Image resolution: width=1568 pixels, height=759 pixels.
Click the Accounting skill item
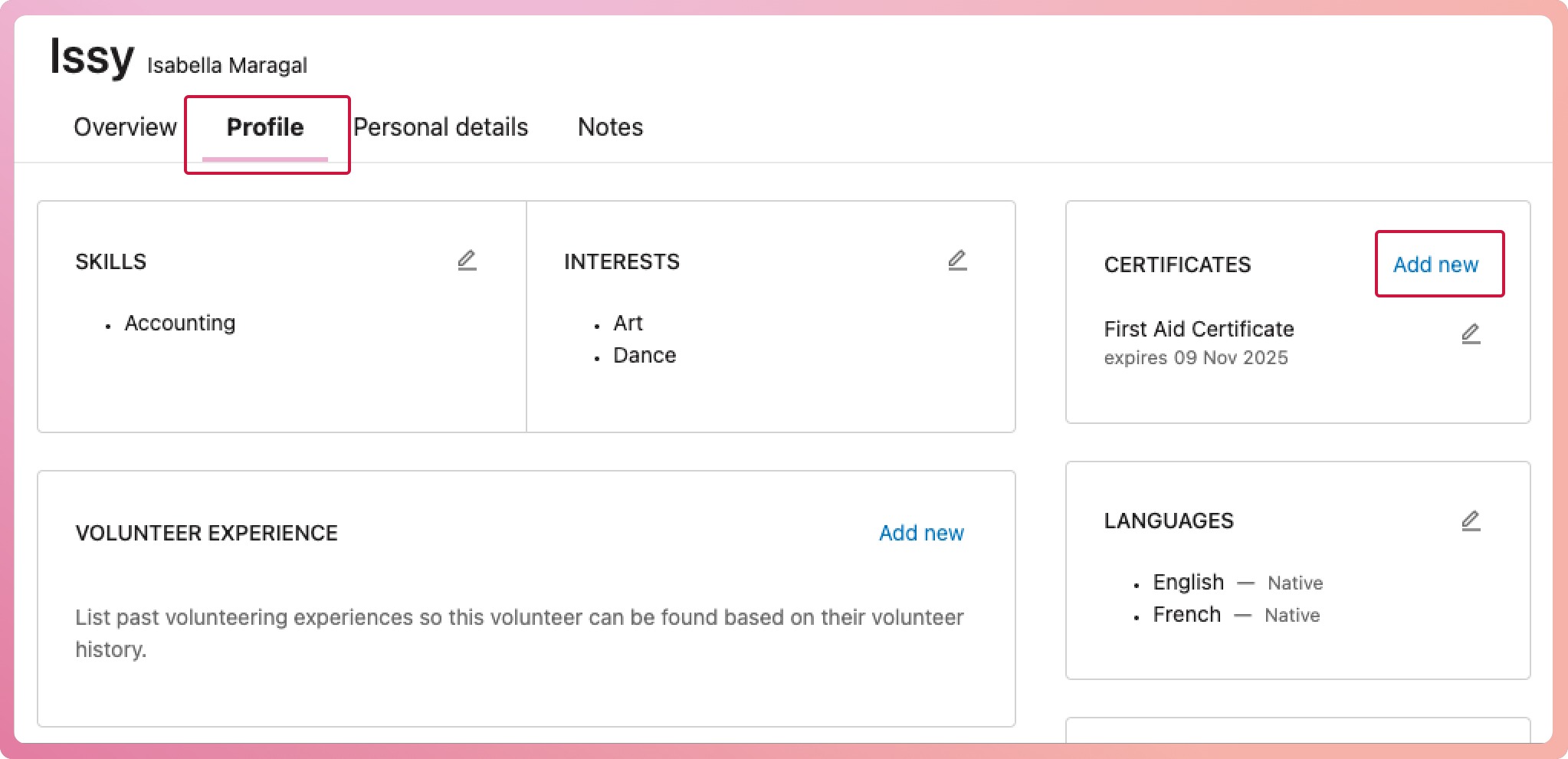tap(180, 324)
